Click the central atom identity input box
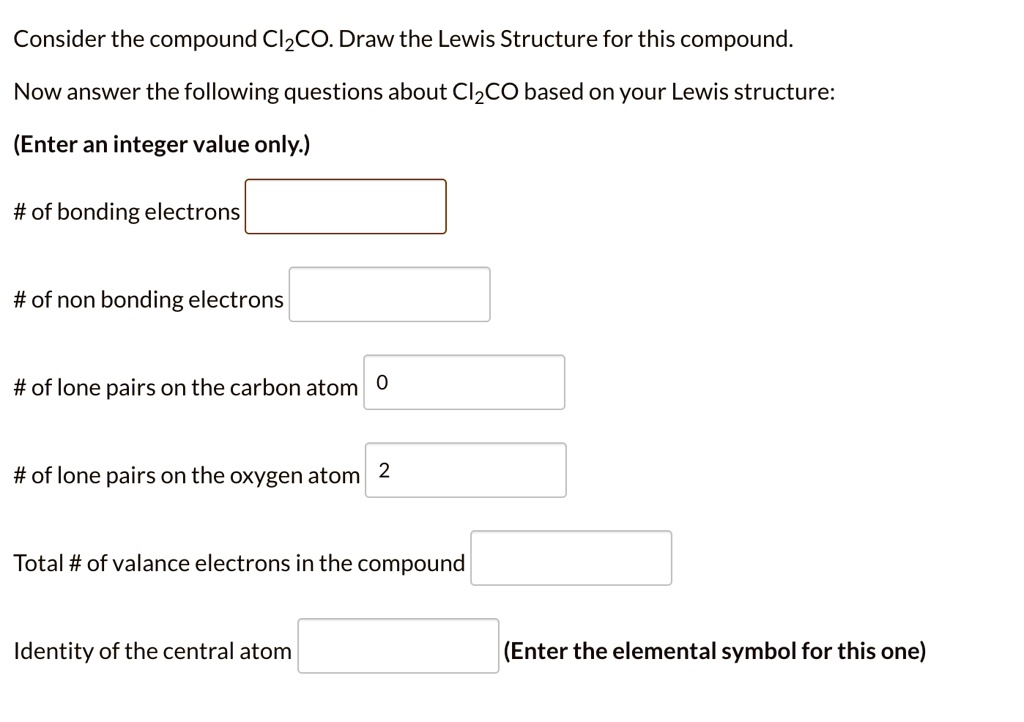Screen dimensions: 1024x722 [x=398, y=647]
